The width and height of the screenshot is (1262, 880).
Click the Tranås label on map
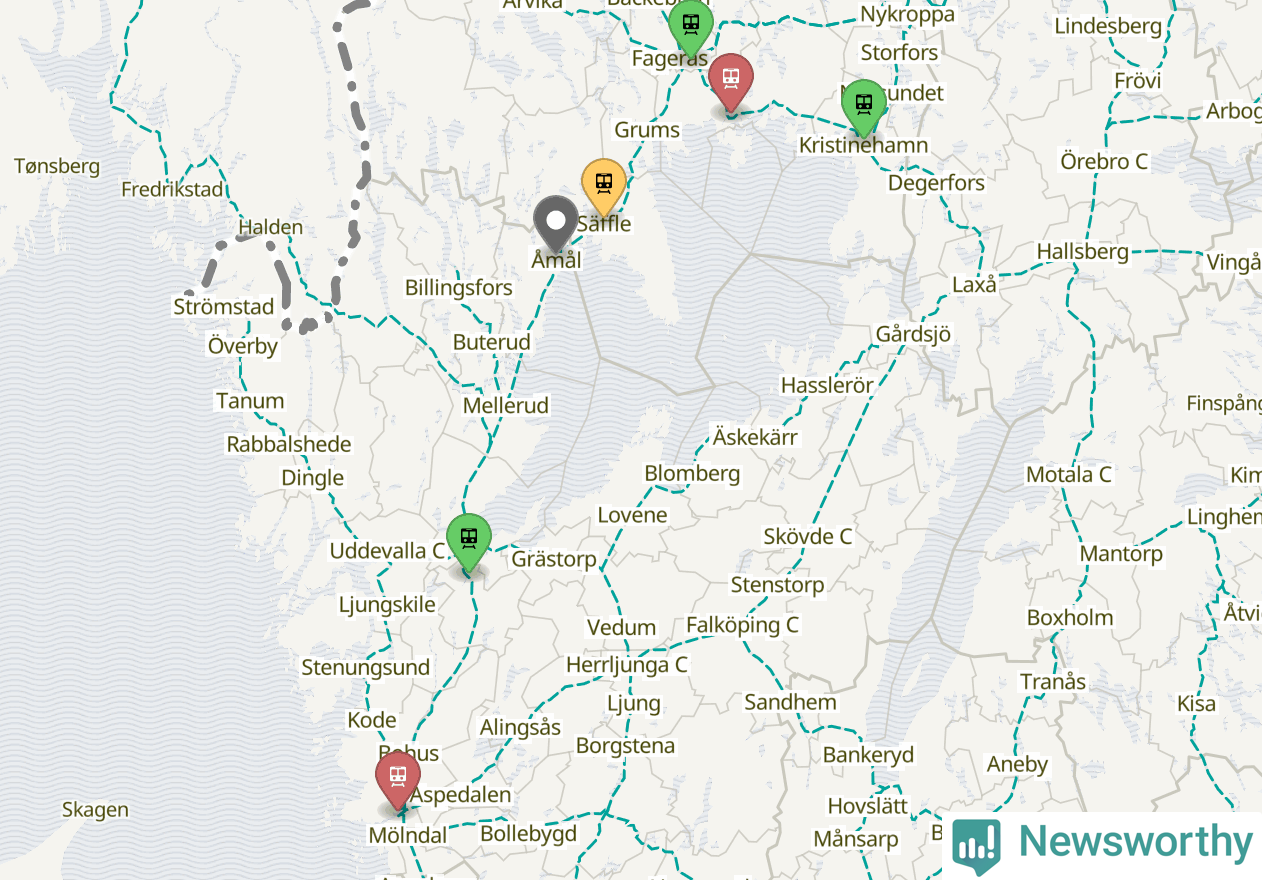tap(1053, 682)
